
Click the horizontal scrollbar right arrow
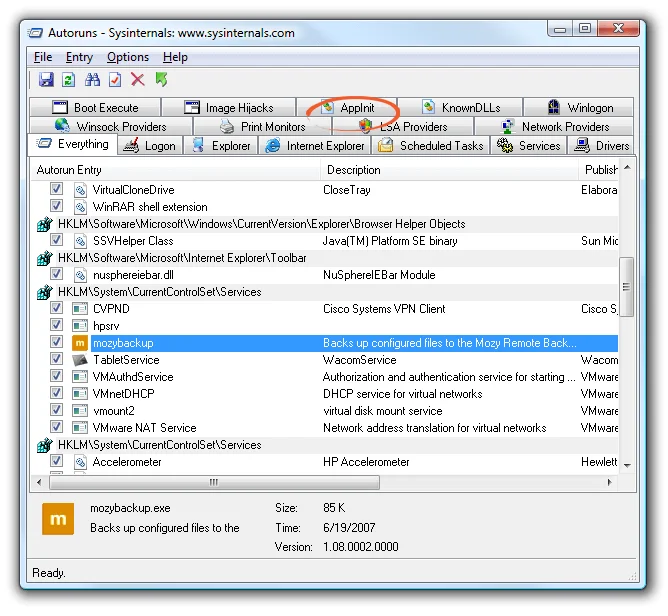[609, 482]
